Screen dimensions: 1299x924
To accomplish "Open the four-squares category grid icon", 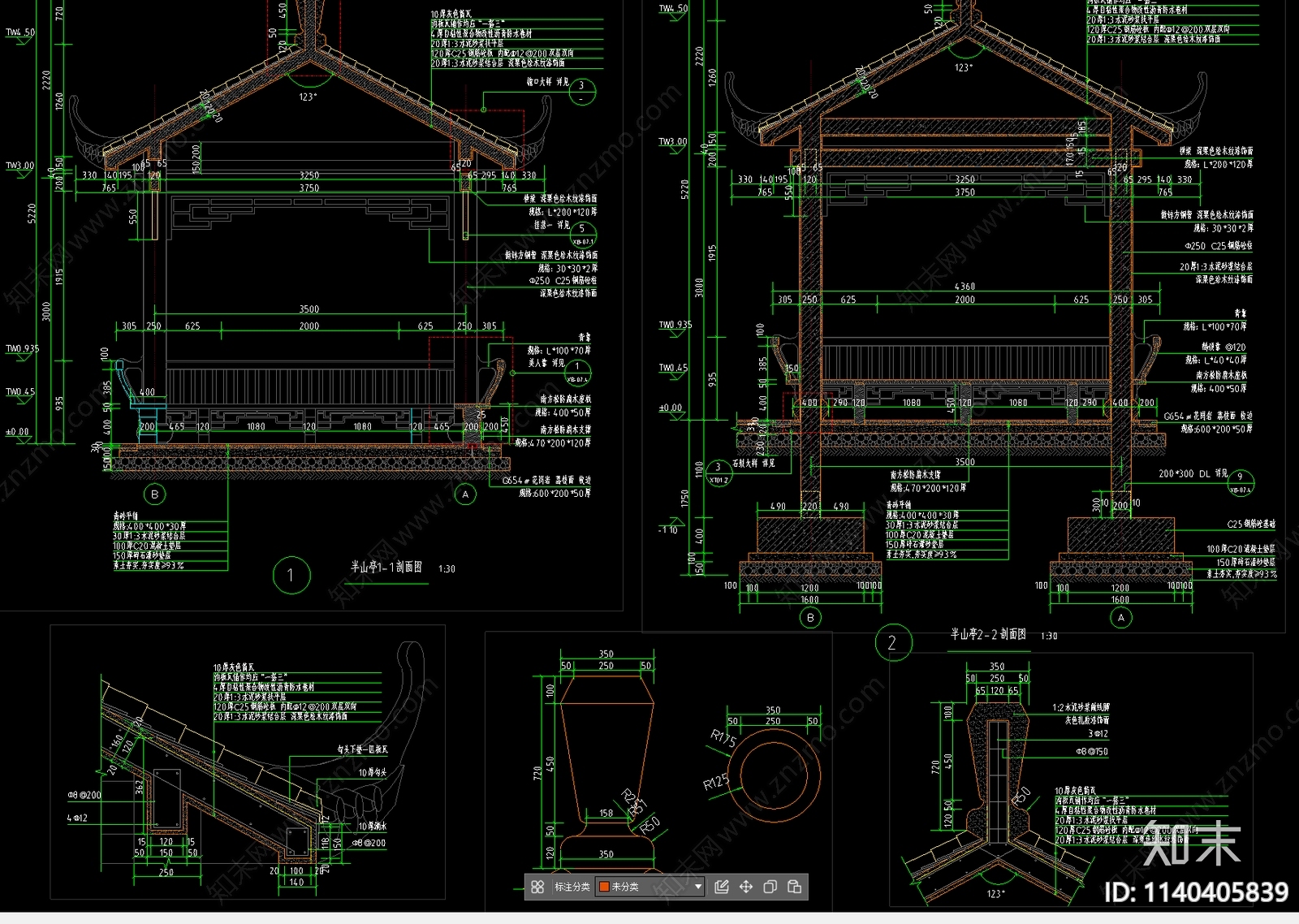I will coord(537,887).
